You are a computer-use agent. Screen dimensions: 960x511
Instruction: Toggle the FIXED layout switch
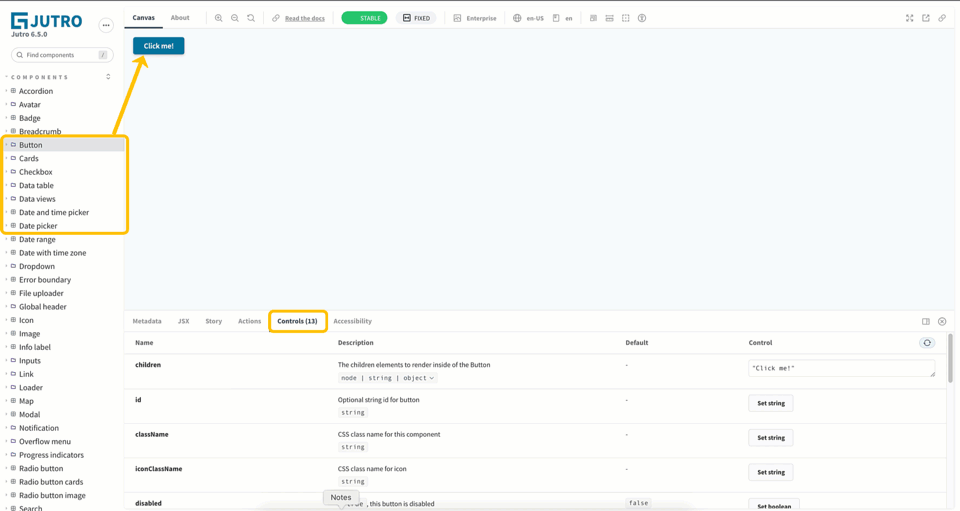pos(416,18)
